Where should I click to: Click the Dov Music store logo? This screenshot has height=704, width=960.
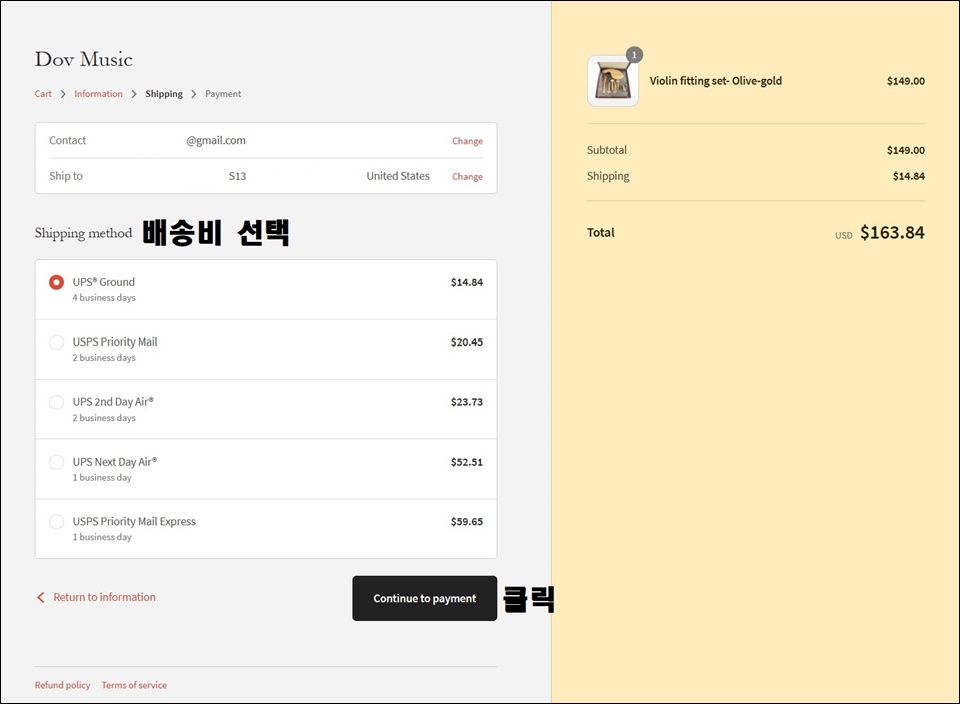[83, 59]
